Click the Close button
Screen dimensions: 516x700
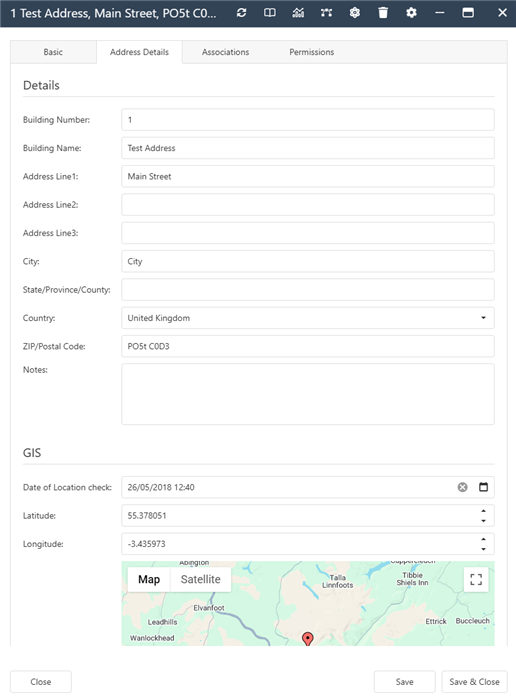[41, 682]
